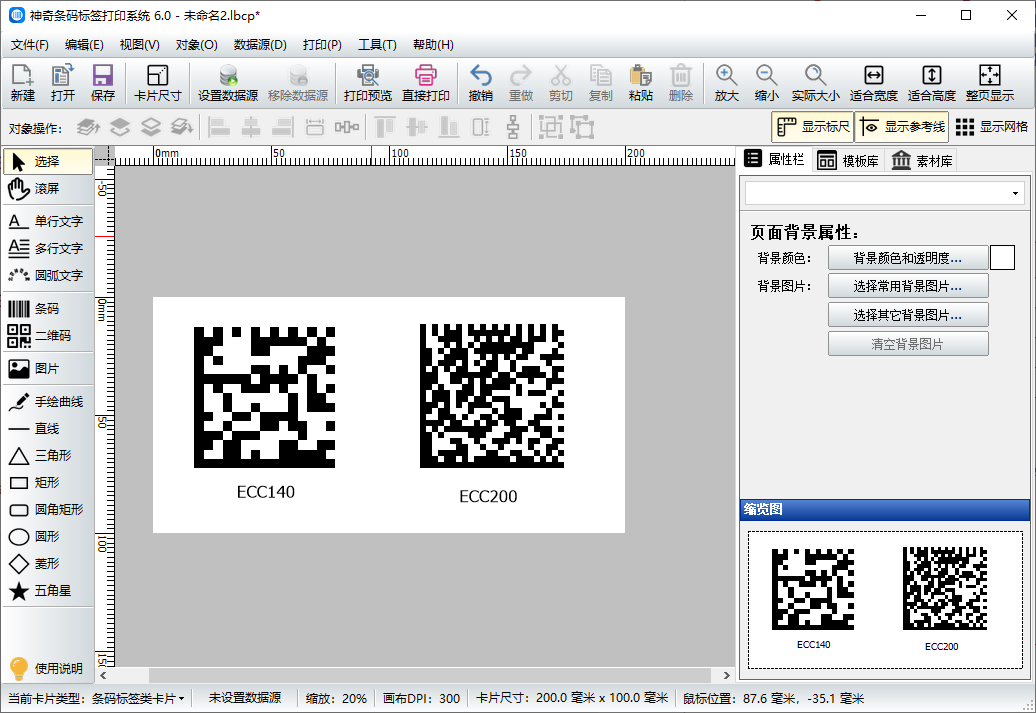
Task: Click the 新建 new file icon
Action: point(22,83)
